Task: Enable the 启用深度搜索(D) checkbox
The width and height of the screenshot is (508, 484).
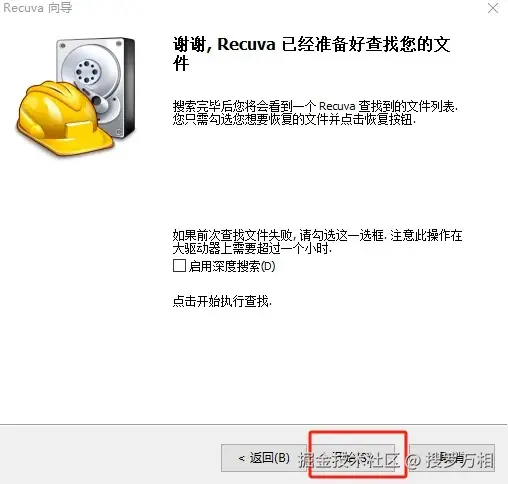Action: pos(179,266)
